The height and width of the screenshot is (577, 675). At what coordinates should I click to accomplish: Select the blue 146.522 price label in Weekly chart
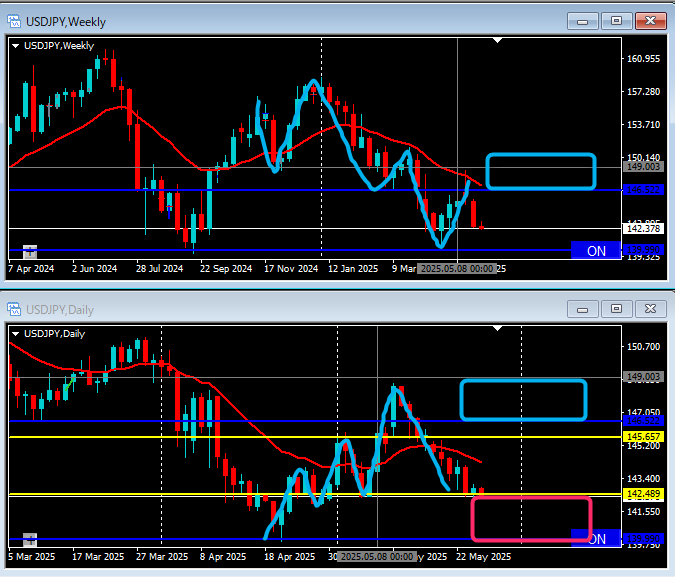(643, 189)
